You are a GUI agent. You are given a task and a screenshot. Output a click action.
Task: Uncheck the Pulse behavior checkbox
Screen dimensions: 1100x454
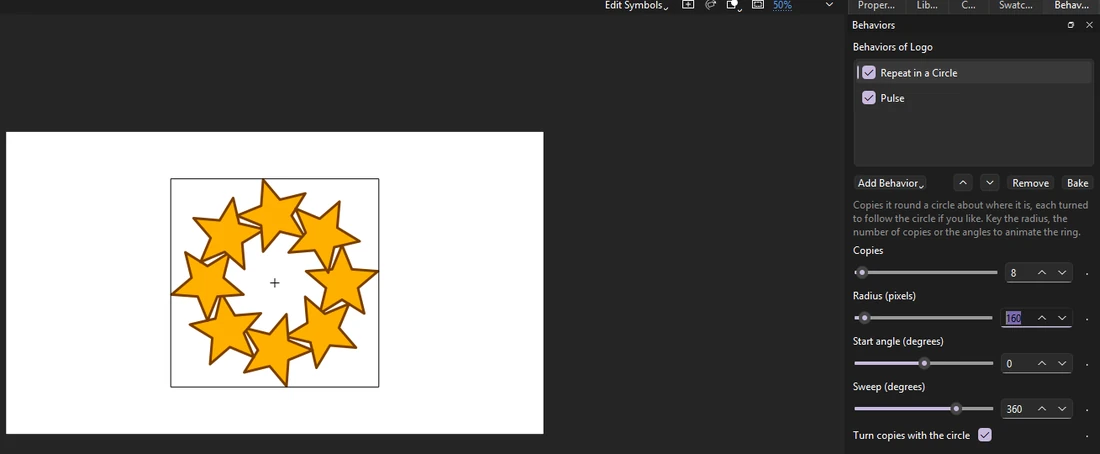[x=869, y=98]
